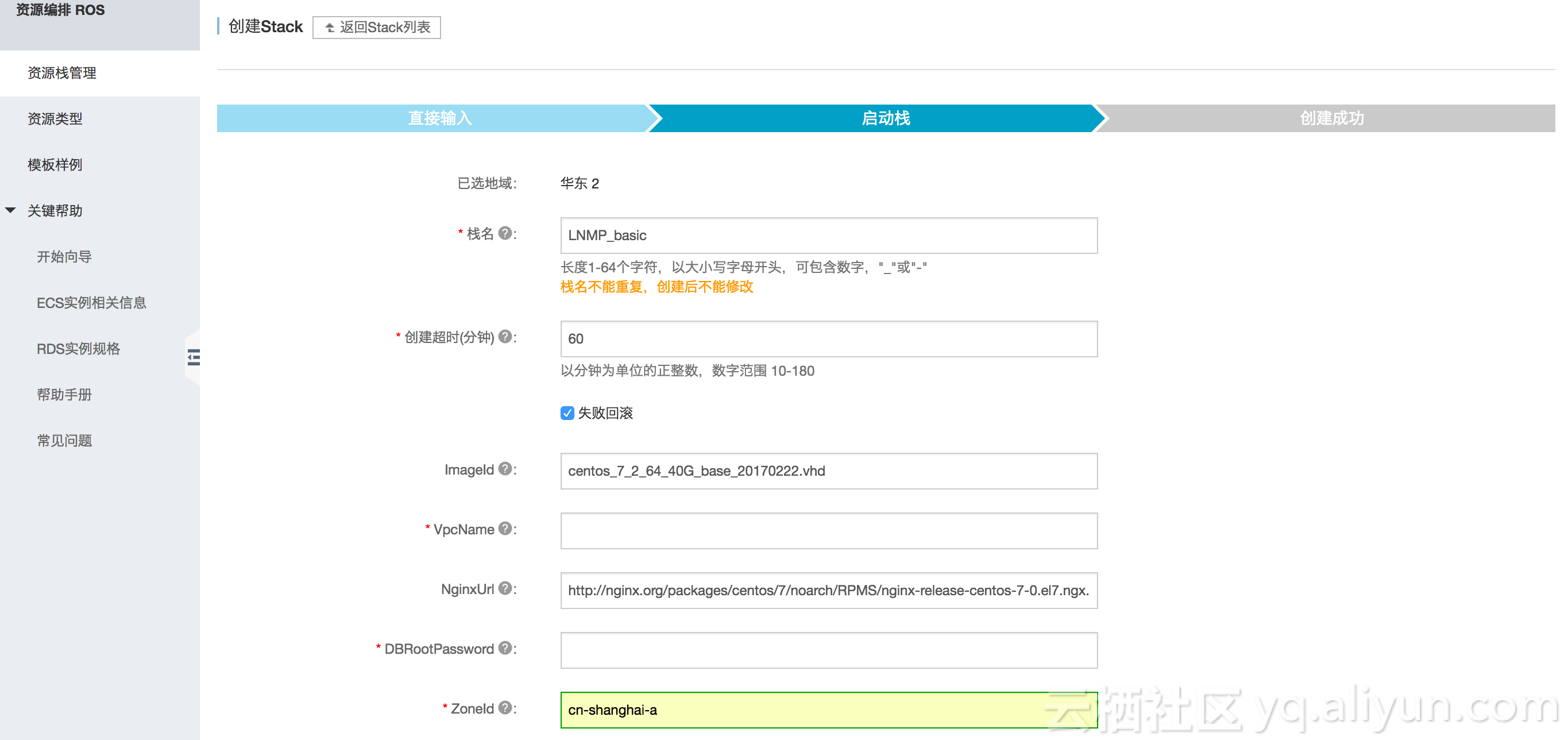Click the help icon beside VpcName
The image size is (1568, 740).
pyautogui.click(x=505, y=529)
